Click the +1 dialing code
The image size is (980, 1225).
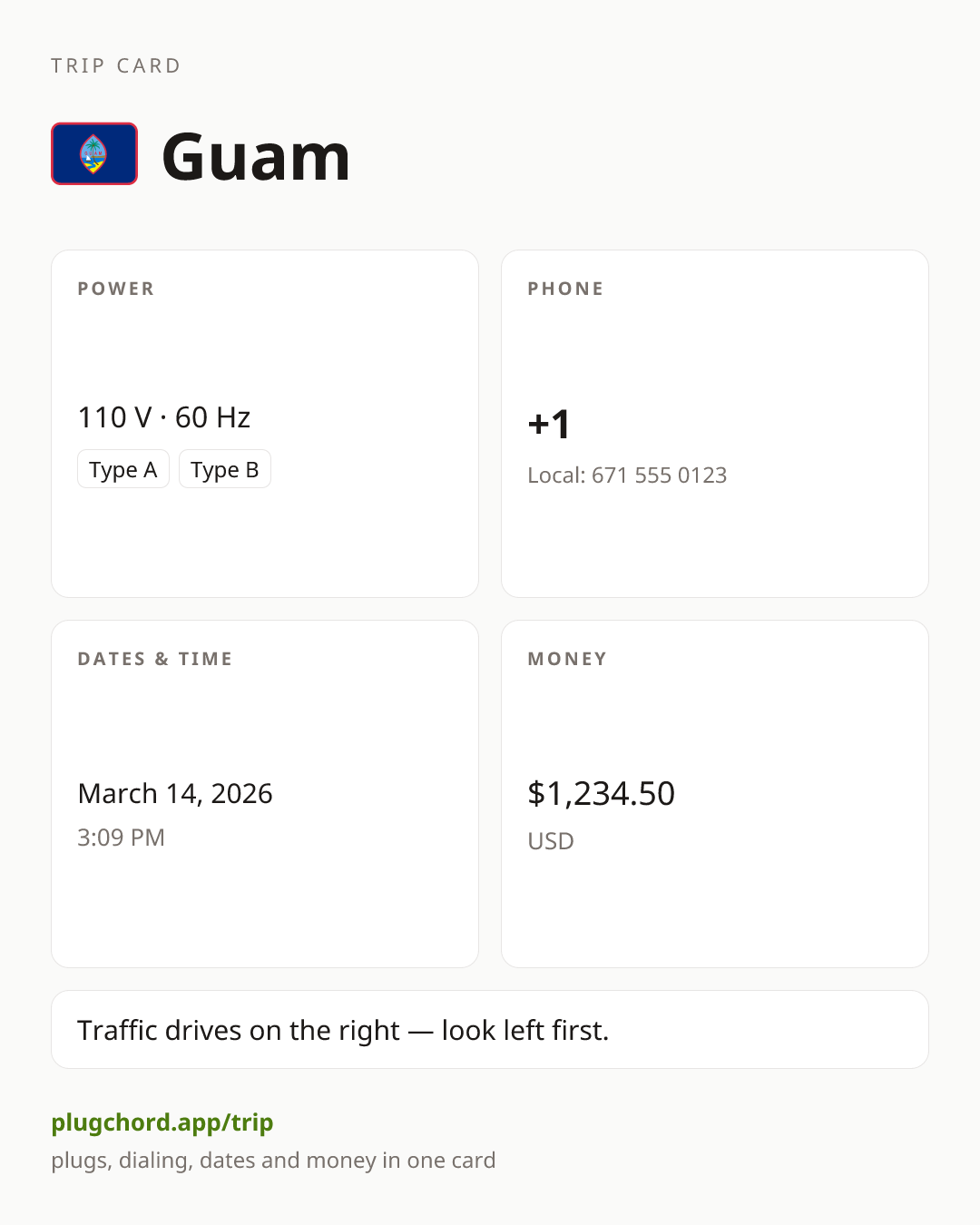point(549,424)
